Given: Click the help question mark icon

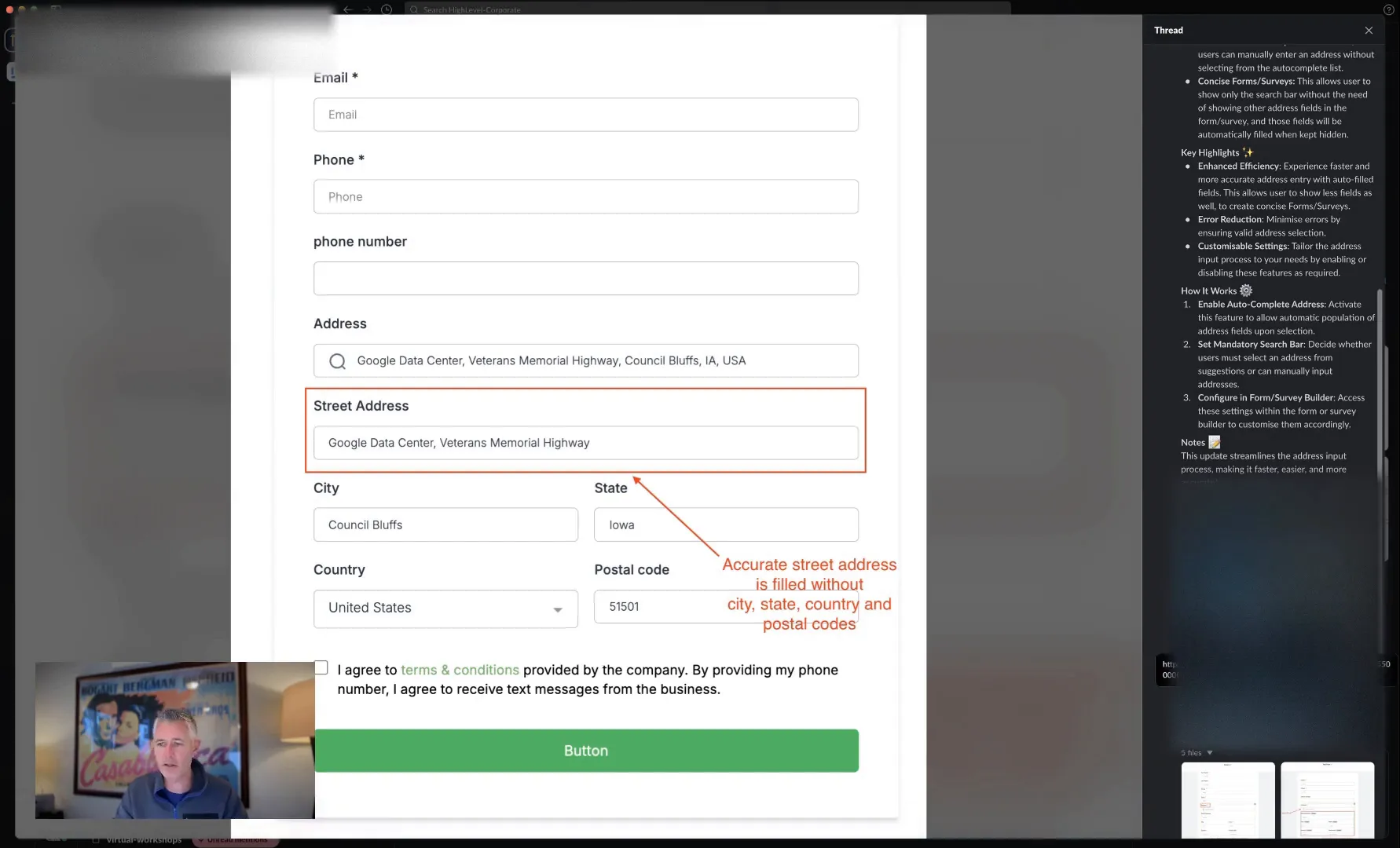Looking at the screenshot, I should (1388, 9).
